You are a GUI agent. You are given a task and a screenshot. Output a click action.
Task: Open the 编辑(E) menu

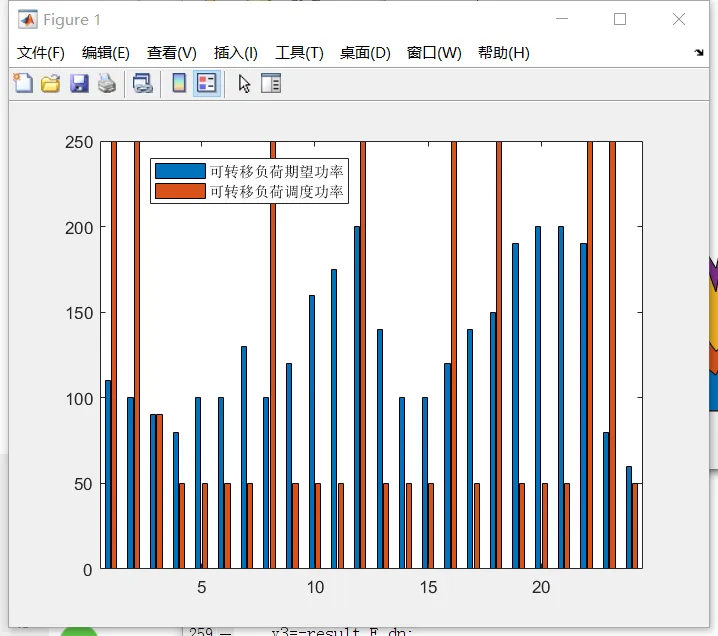point(106,53)
